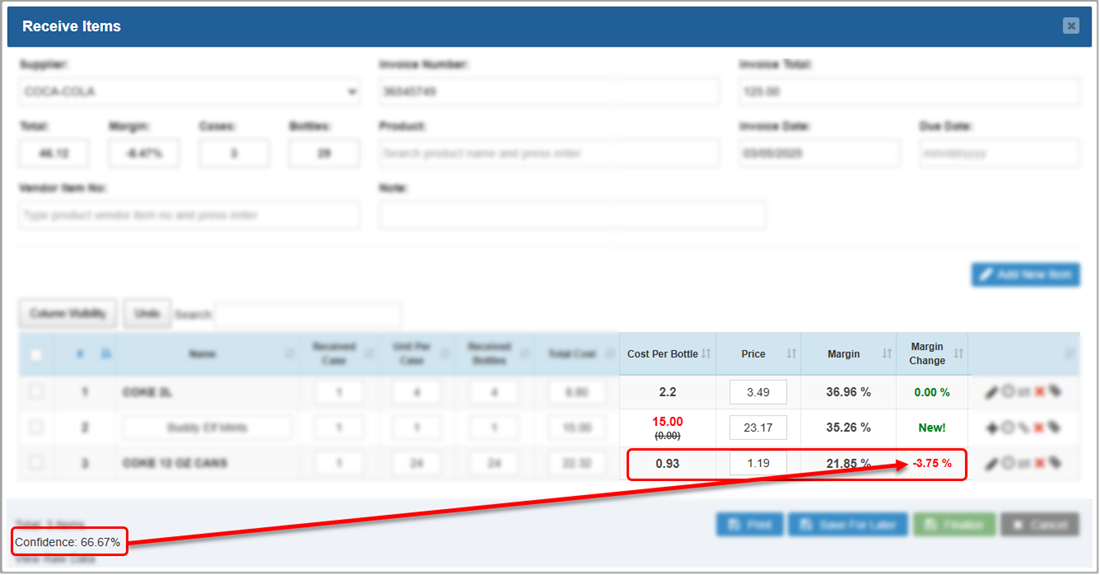Click the red delete X in Buddy Elf Mints row

[x=1040, y=428]
